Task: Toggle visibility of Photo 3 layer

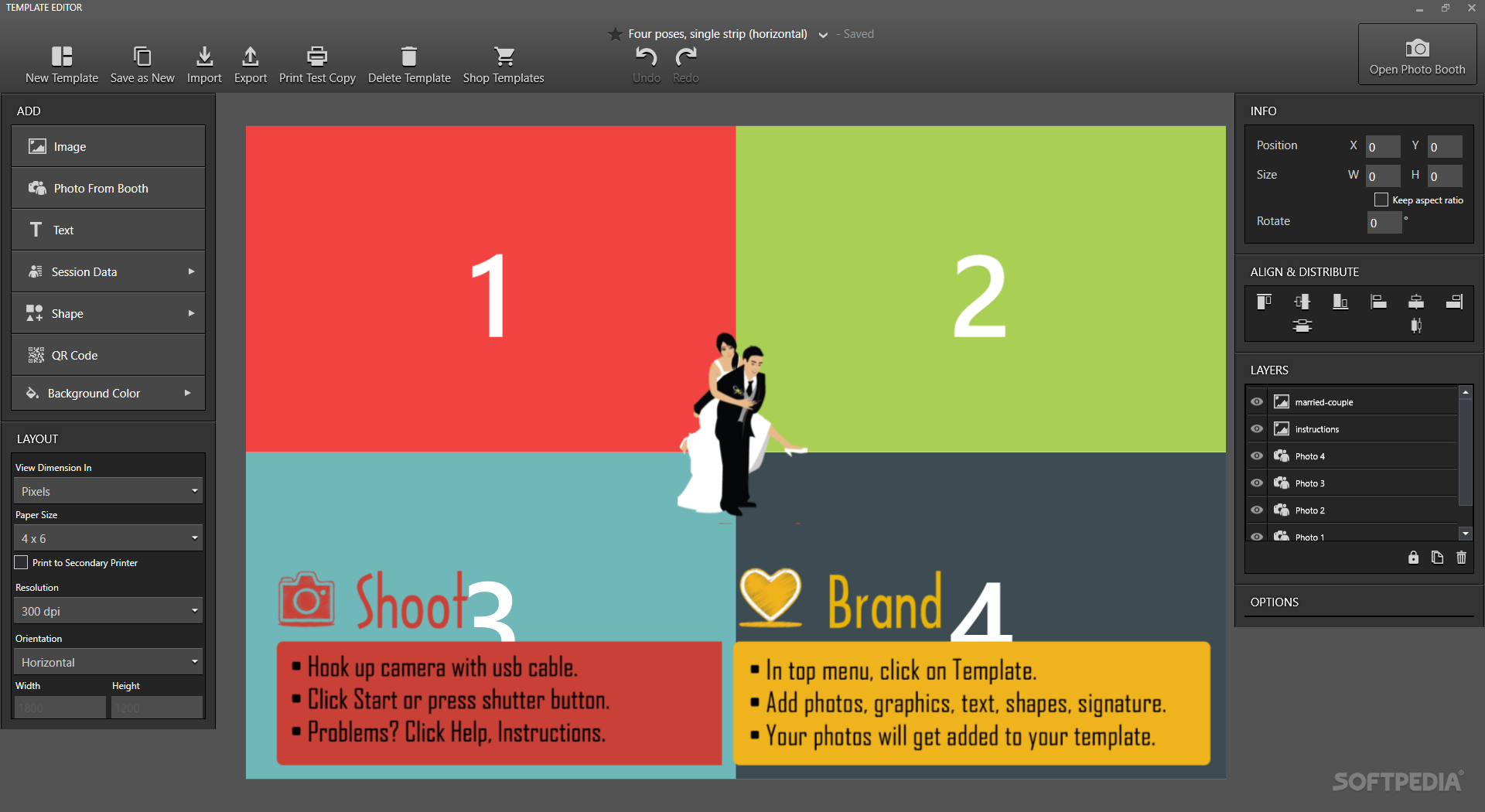Action: tap(1257, 483)
